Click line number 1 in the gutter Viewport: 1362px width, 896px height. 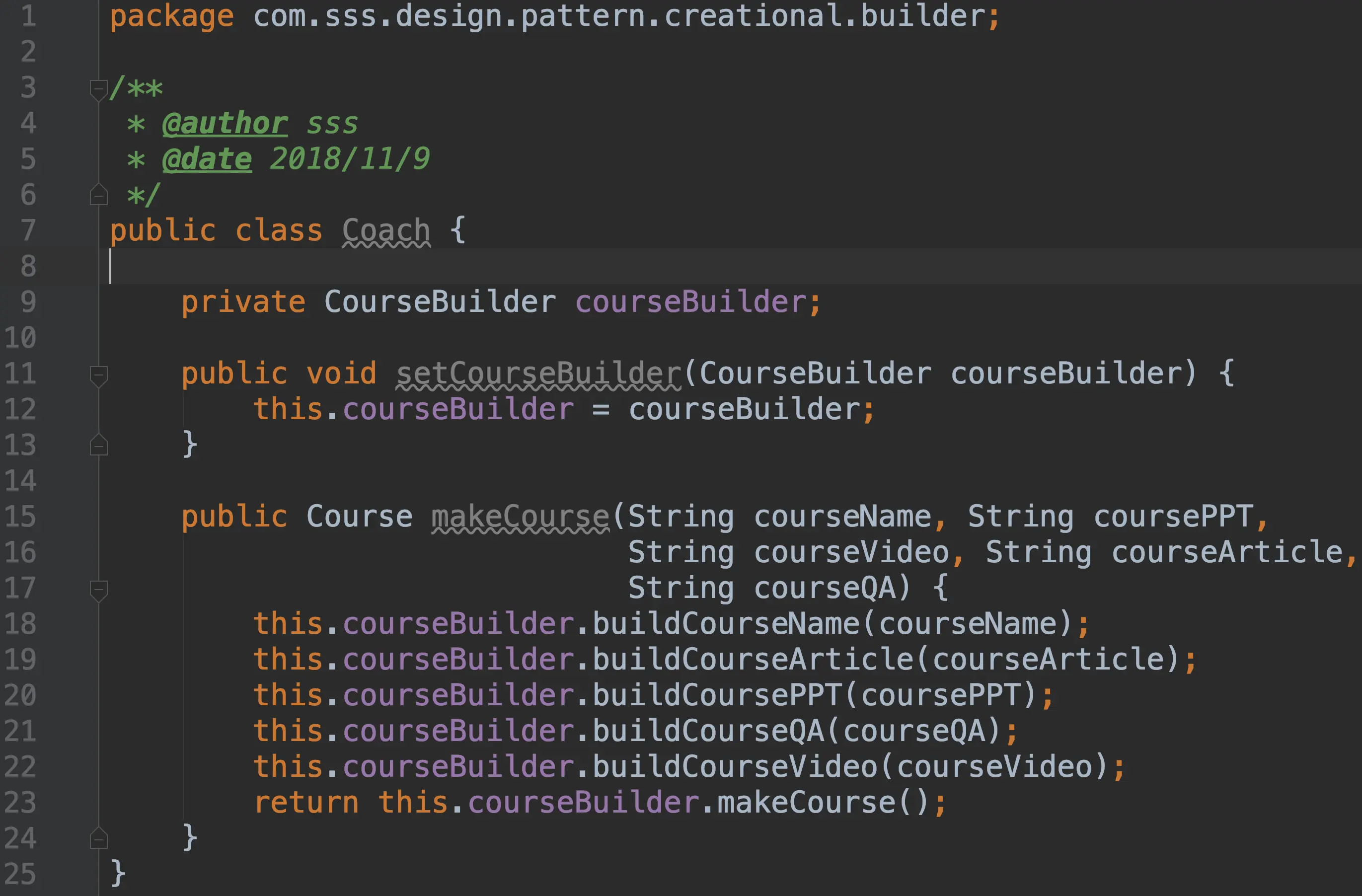(x=28, y=16)
